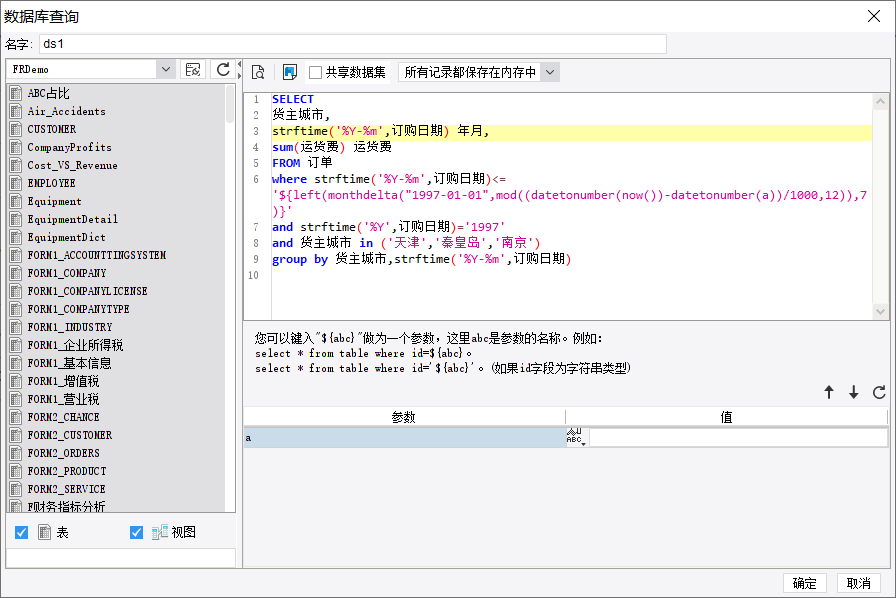896x598 pixels.
Task: Open the FRDemo connection dropdown
Action: point(165,69)
